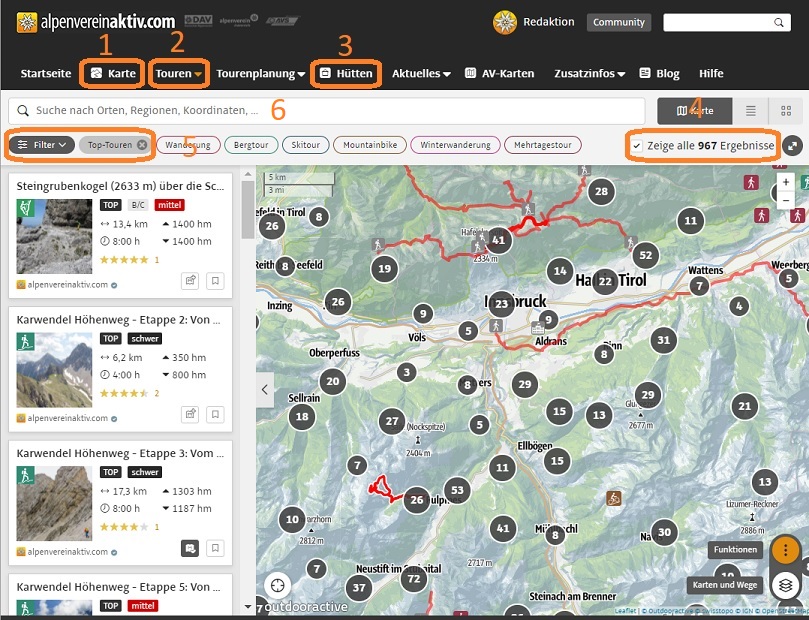This screenshot has width=809, height=620.
Task: Collapse the tour list side panel arrow
Action: pyautogui.click(x=265, y=389)
